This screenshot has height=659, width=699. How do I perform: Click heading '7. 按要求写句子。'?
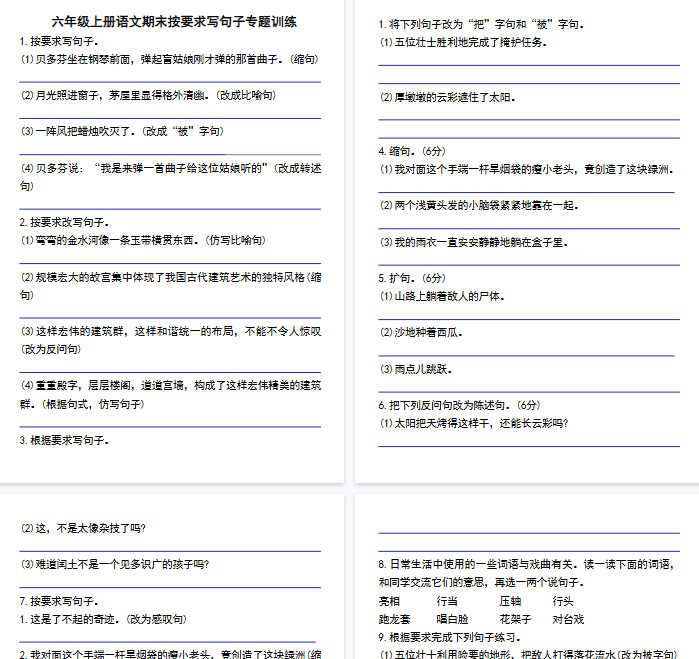[x=59, y=601]
